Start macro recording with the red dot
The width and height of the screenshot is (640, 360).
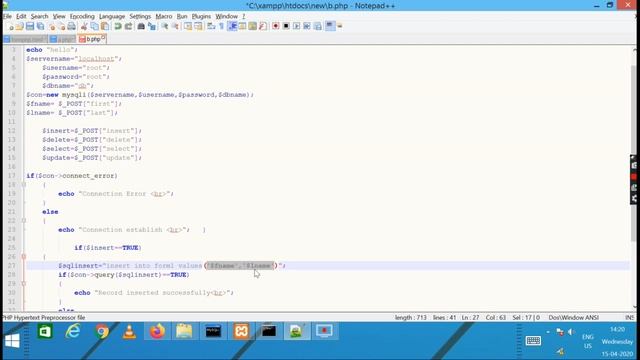tap(276, 27)
